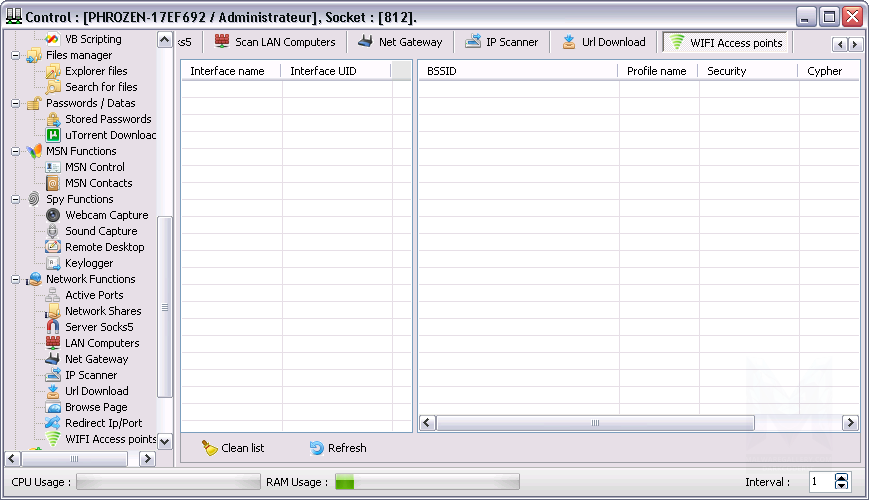Click the broom icon for Clean list
This screenshot has height=500, width=869.
210,448
